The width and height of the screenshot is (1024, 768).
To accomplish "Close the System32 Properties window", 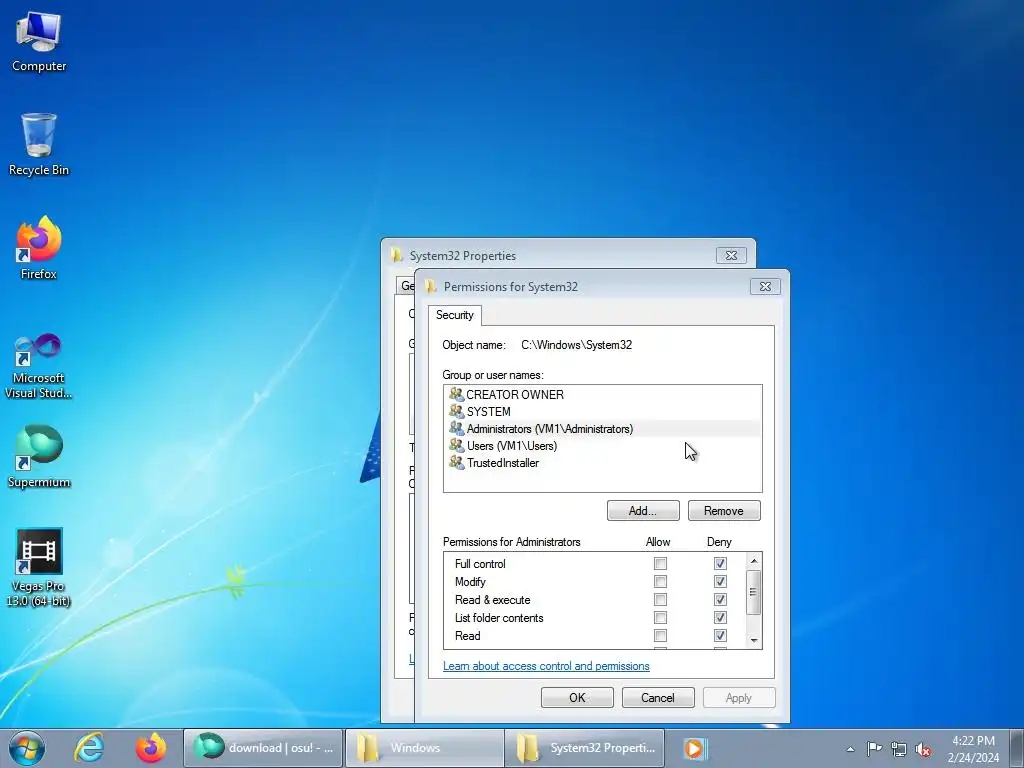I will [x=731, y=255].
